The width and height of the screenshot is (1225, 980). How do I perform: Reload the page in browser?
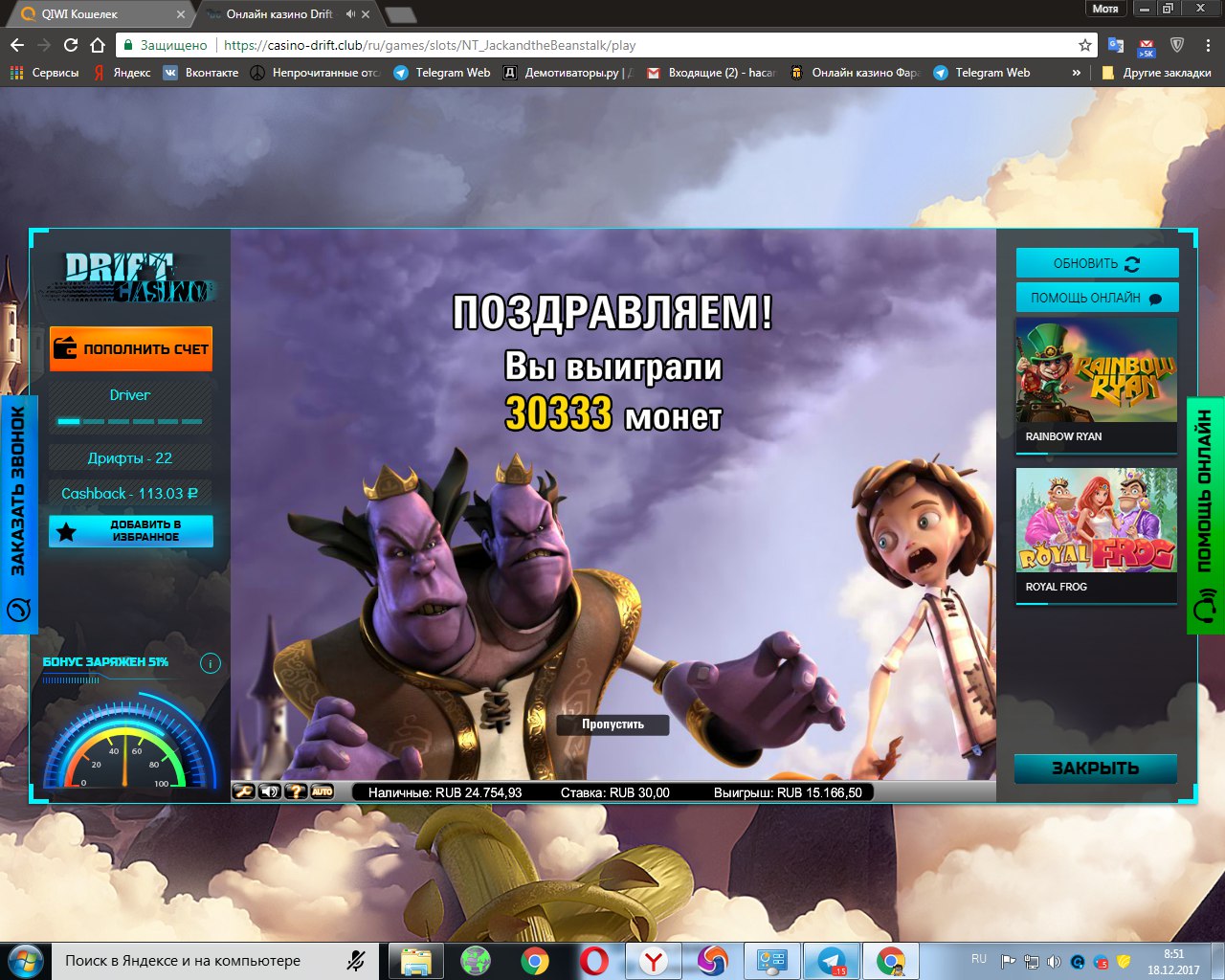point(70,45)
